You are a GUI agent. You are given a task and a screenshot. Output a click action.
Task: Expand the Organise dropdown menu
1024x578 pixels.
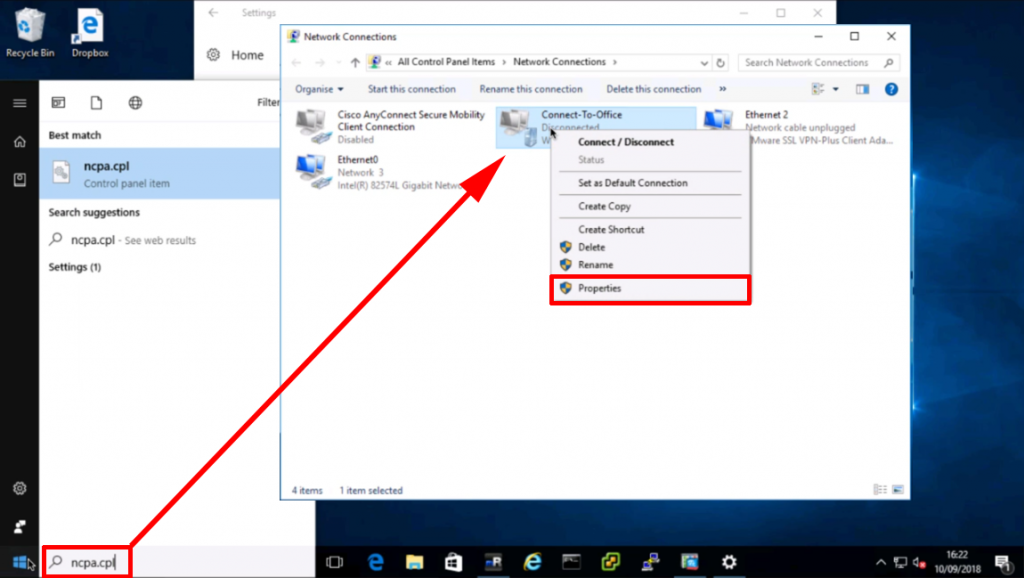(x=319, y=89)
